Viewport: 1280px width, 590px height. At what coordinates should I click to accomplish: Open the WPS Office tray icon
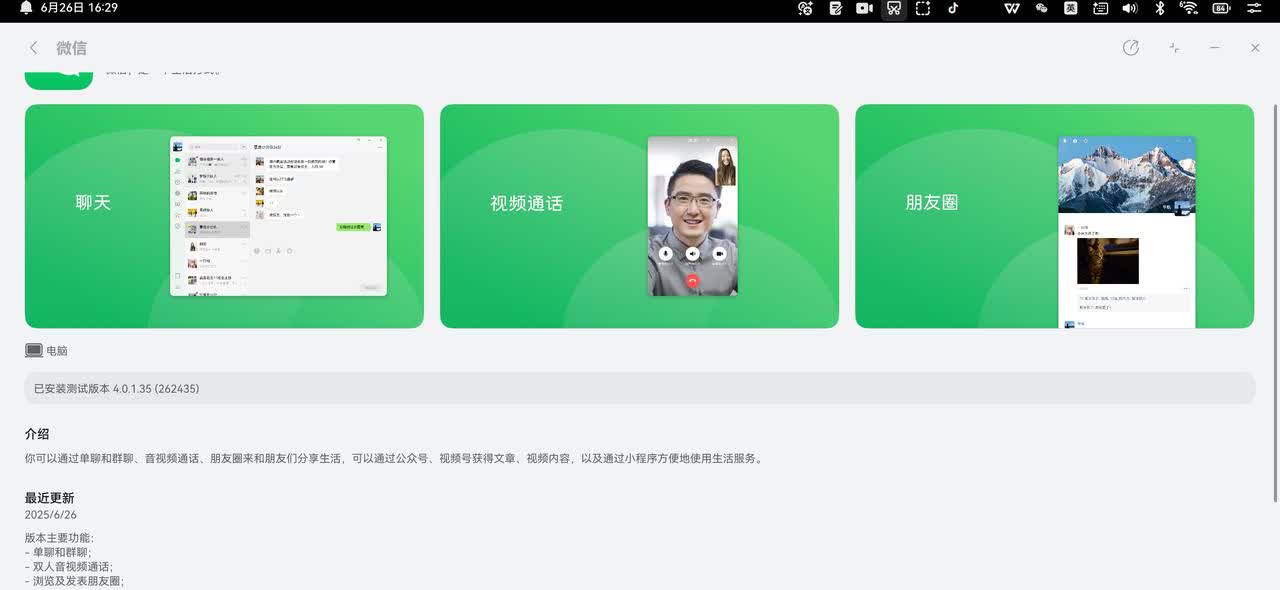click(1012, 8)
